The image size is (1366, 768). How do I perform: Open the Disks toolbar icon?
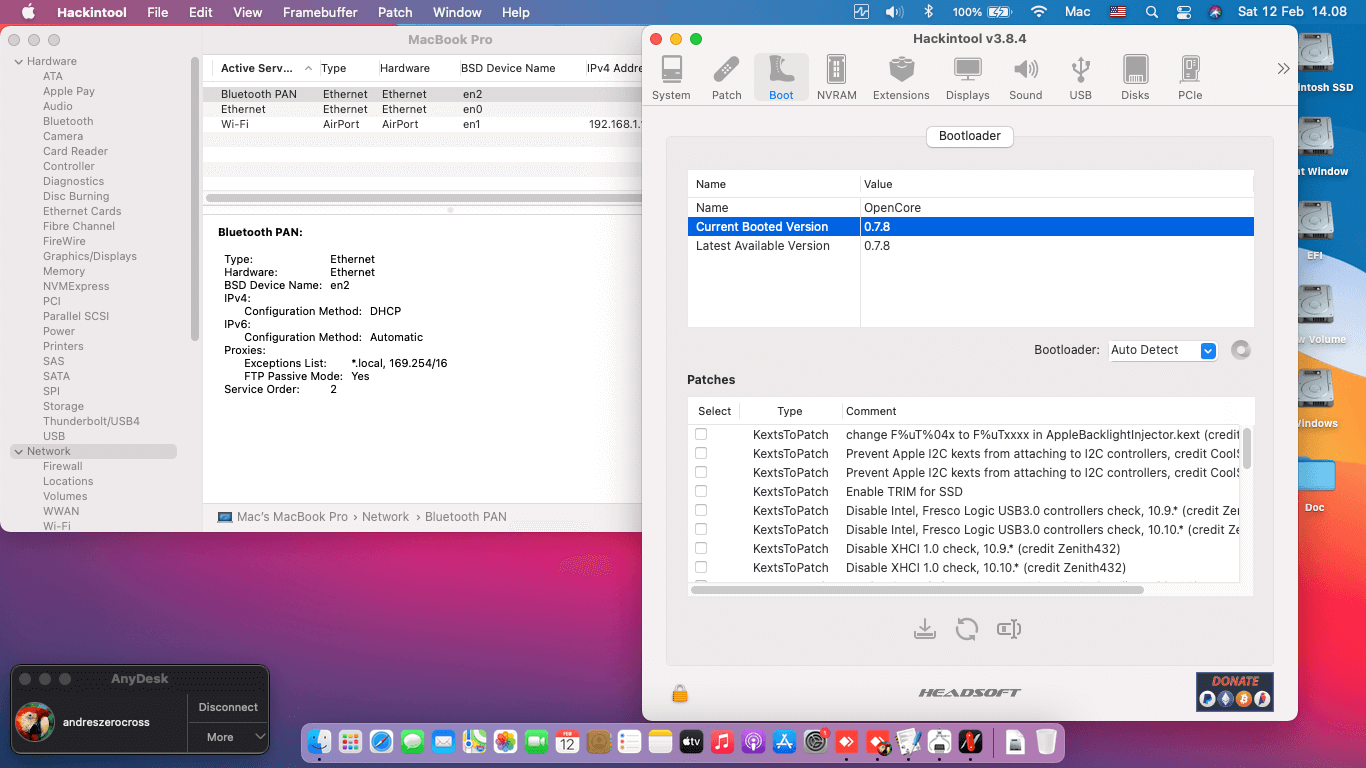click(1135, 78)
